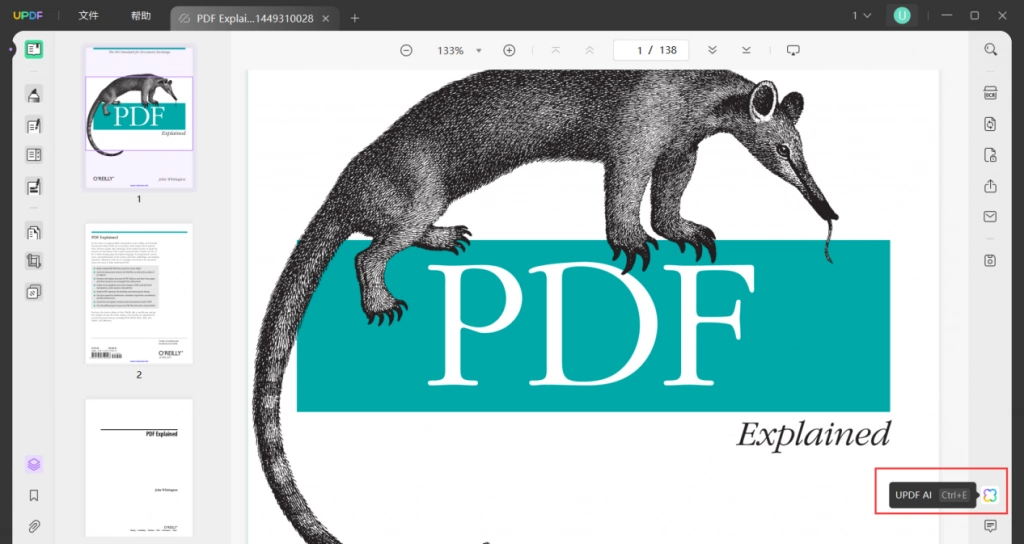This screenshot has width=1024, height=544.
Task: Open the Convert PDF tool icon
Action: pos(990,124)
